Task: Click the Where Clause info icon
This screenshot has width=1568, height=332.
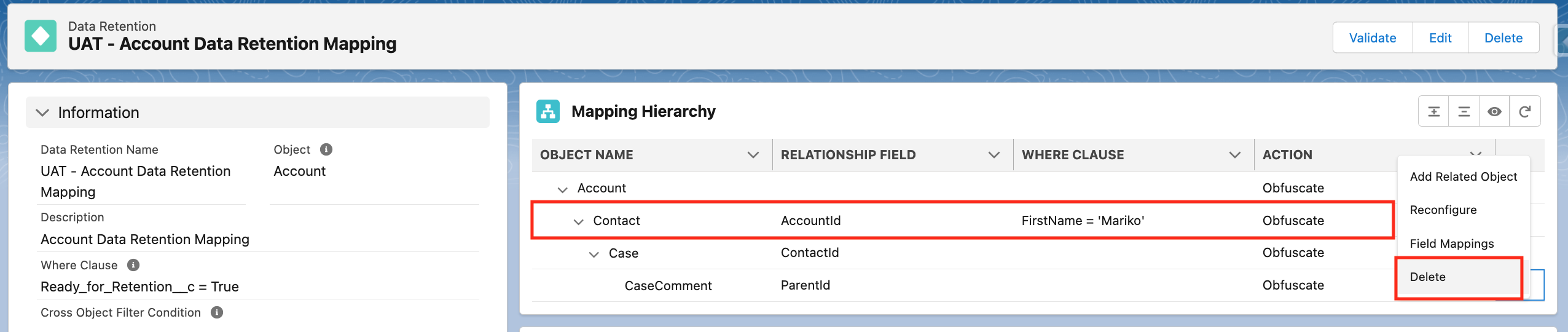Action: (133, 265)
